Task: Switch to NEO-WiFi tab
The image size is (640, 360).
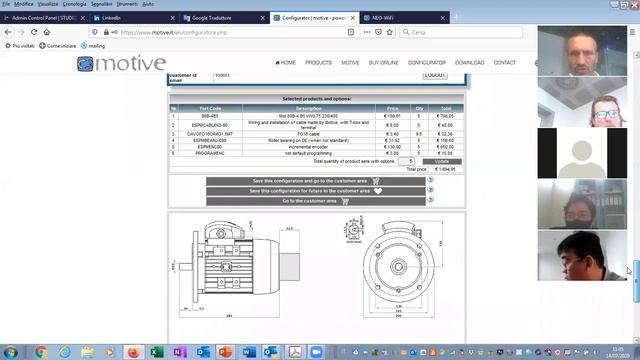Action: point(404,18)
